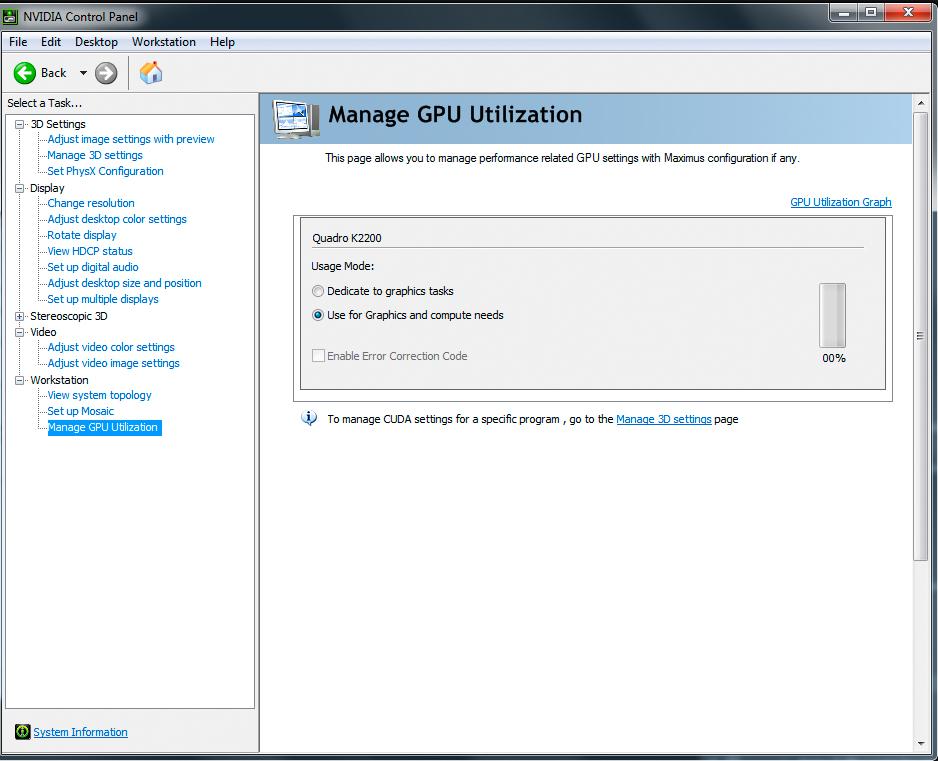Image resolution: width=938 pixels, height=761 pixels.
Task: Click the grey Forward arrow icon
Action: pyautogui.click(x=106, y=73)
